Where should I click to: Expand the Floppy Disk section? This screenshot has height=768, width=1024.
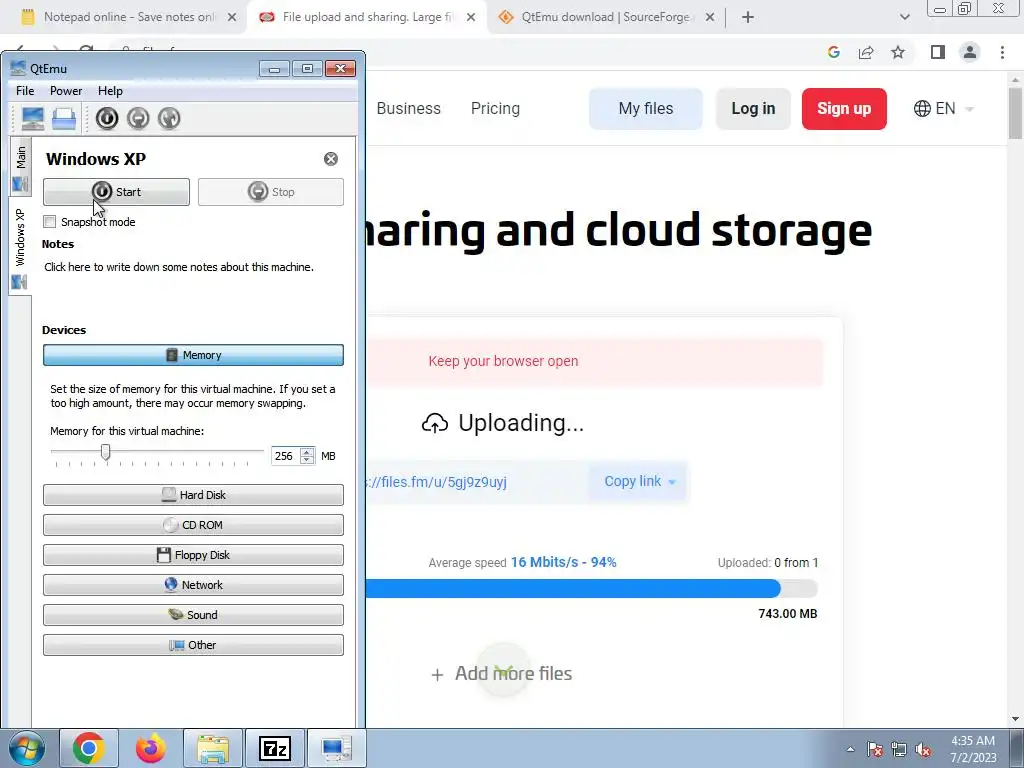pyautogui.click(x=193, y=555)
